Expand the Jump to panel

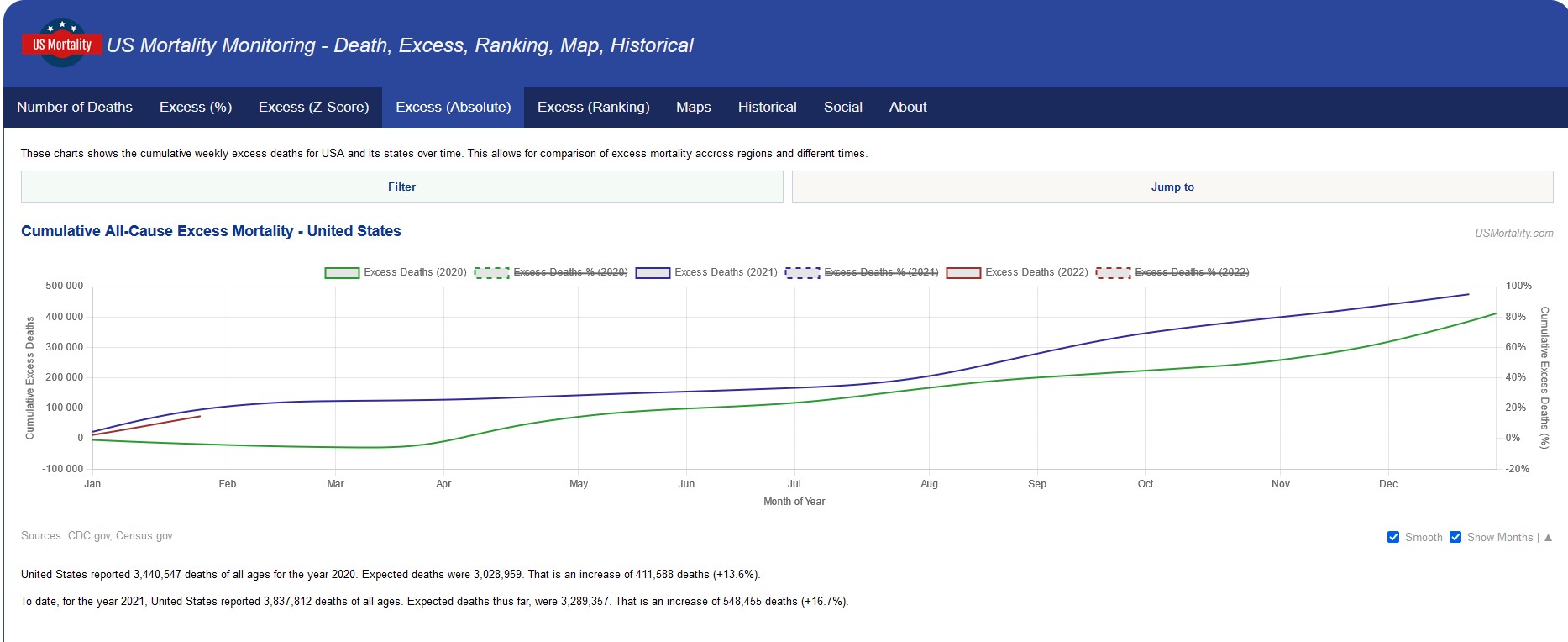click(1172, 187)
